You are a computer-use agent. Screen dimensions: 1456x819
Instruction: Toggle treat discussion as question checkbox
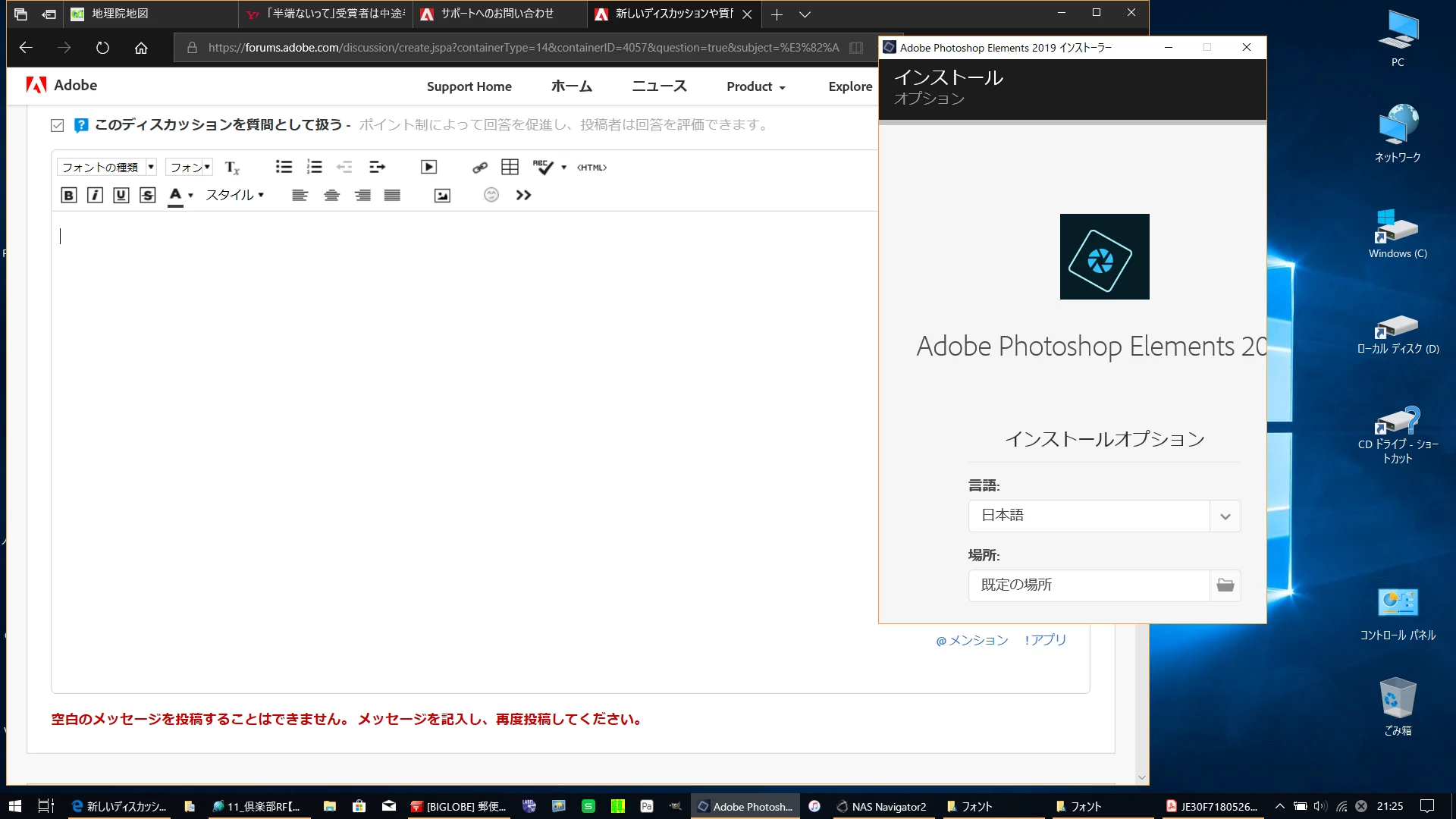point(58,125)
